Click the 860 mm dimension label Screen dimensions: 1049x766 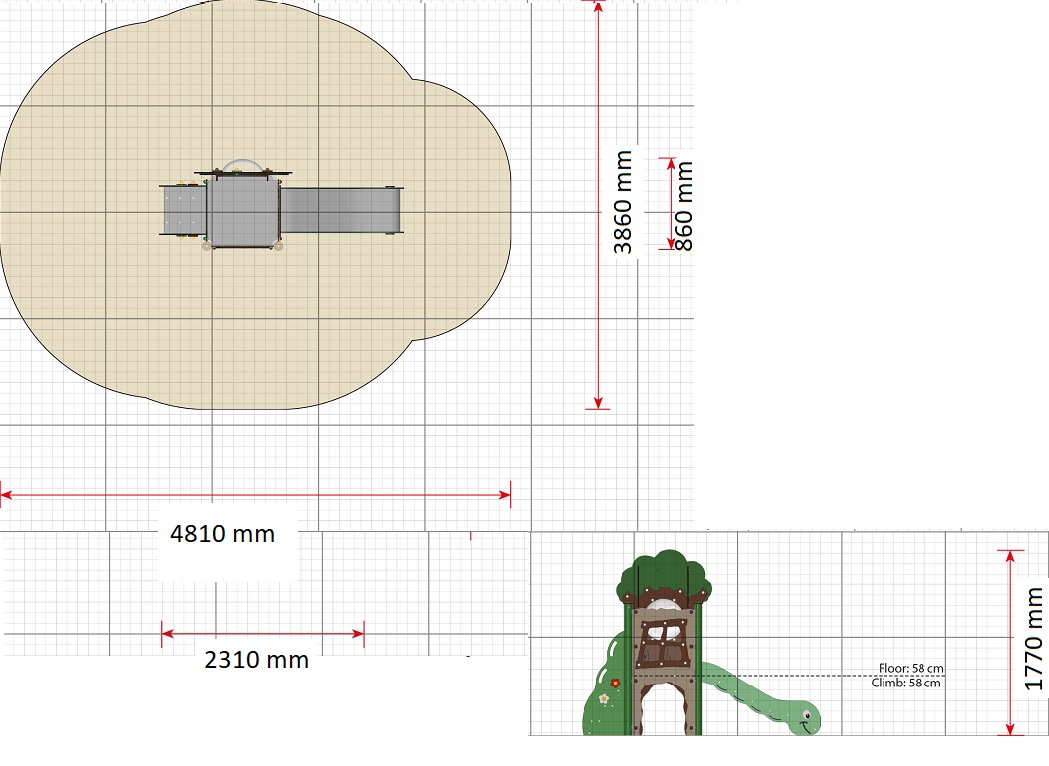tap(684, 206)
